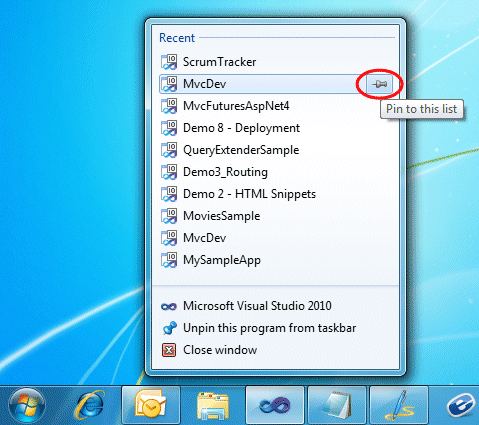Pin MvcDev using the pushpin icon

tap(380, 84)
